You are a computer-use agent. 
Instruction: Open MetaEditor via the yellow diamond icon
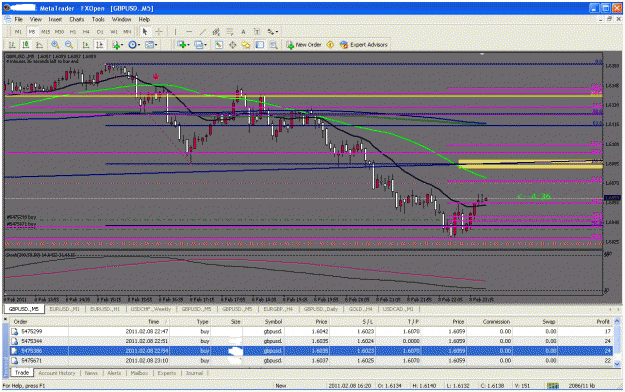[330, 45]
